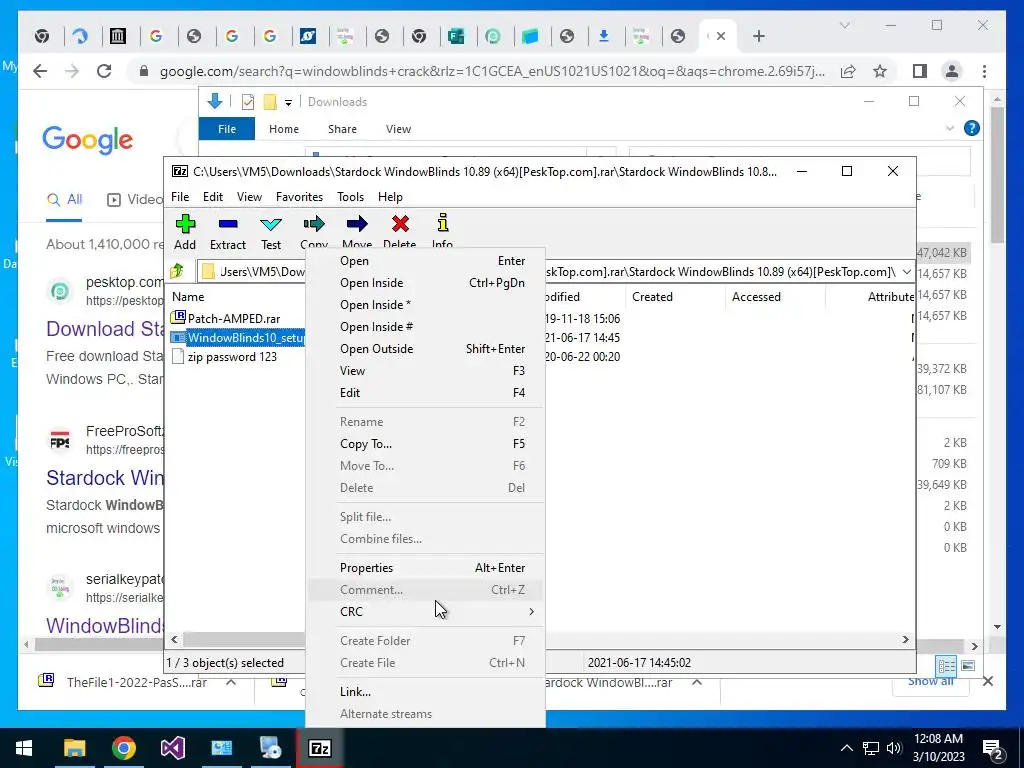This screenshot has width=1024, height=768.
Task: Click the Chrome address bar URL
Action: coord(492,71)
